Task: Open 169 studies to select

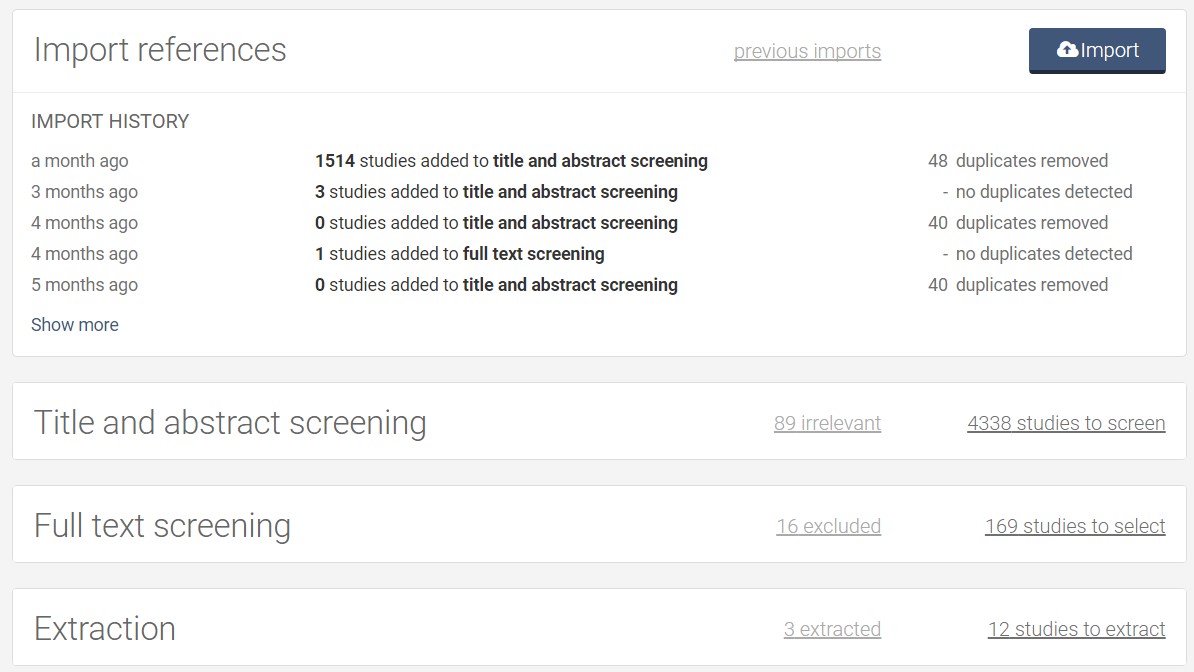Action: [1075, 526]
